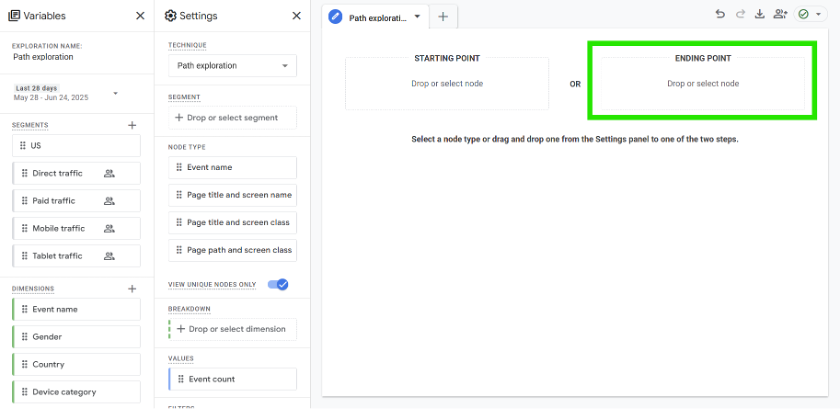The image size is (840, 410).
Task: Click the Breakdown section label
Action: (189, 309)
